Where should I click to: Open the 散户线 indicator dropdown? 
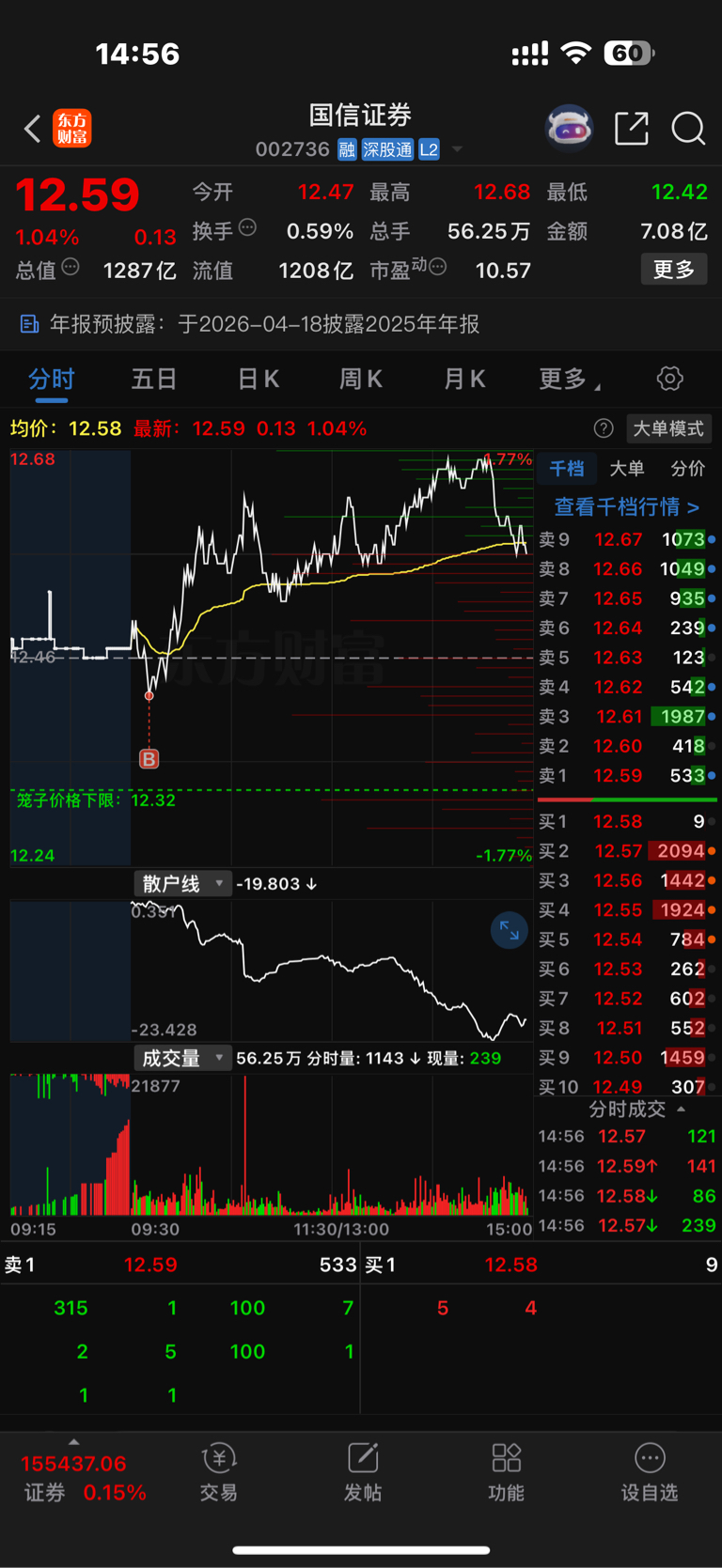click(x=181, y=884)
